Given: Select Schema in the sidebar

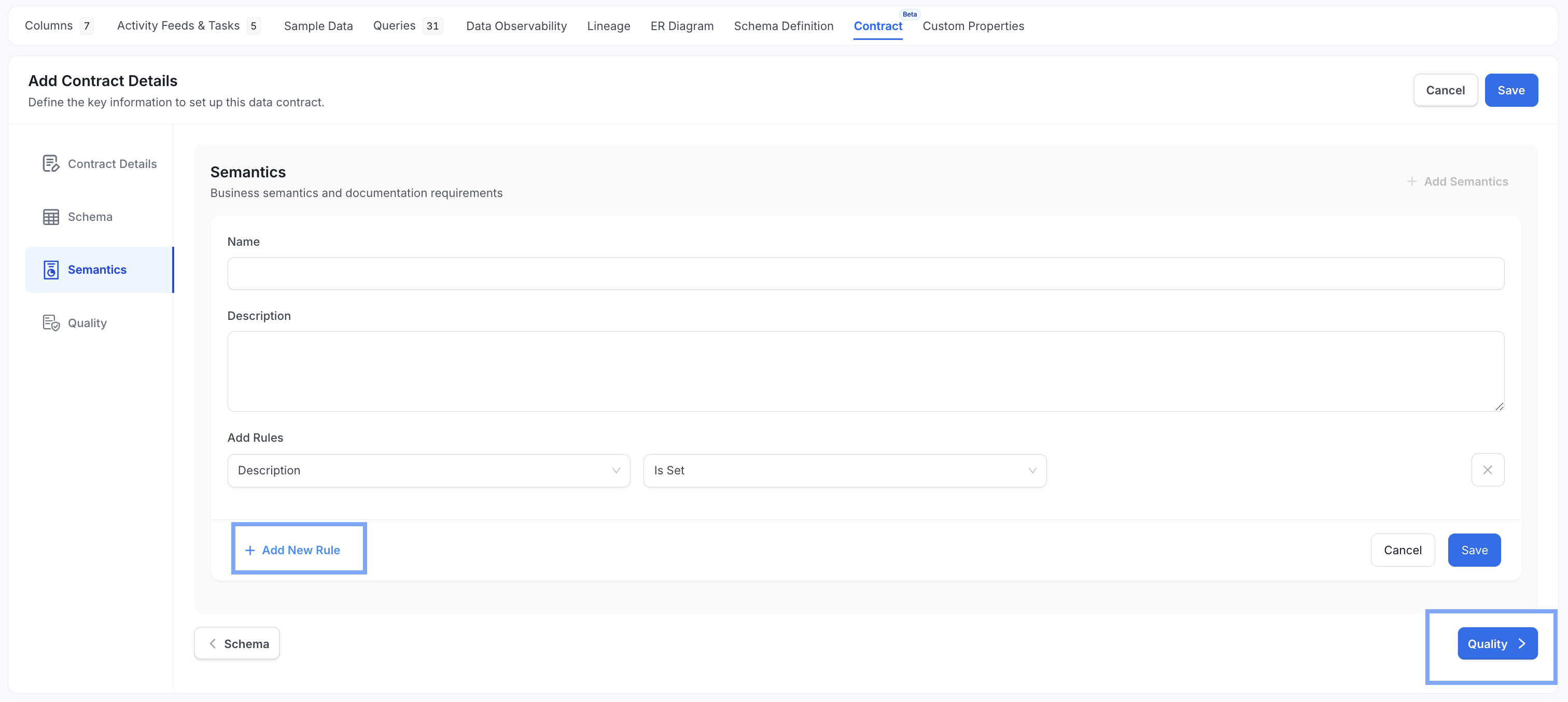Looking at the screenshot, I should pos(99,217).
